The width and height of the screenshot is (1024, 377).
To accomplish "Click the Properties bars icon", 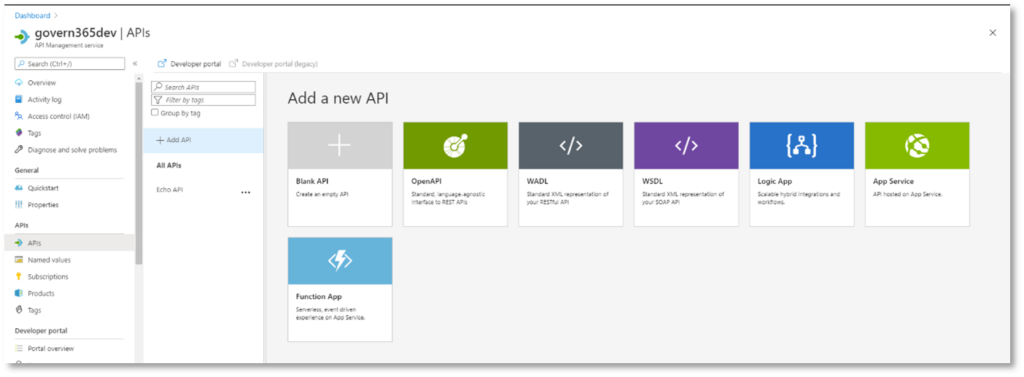I will tap(19, 205).
